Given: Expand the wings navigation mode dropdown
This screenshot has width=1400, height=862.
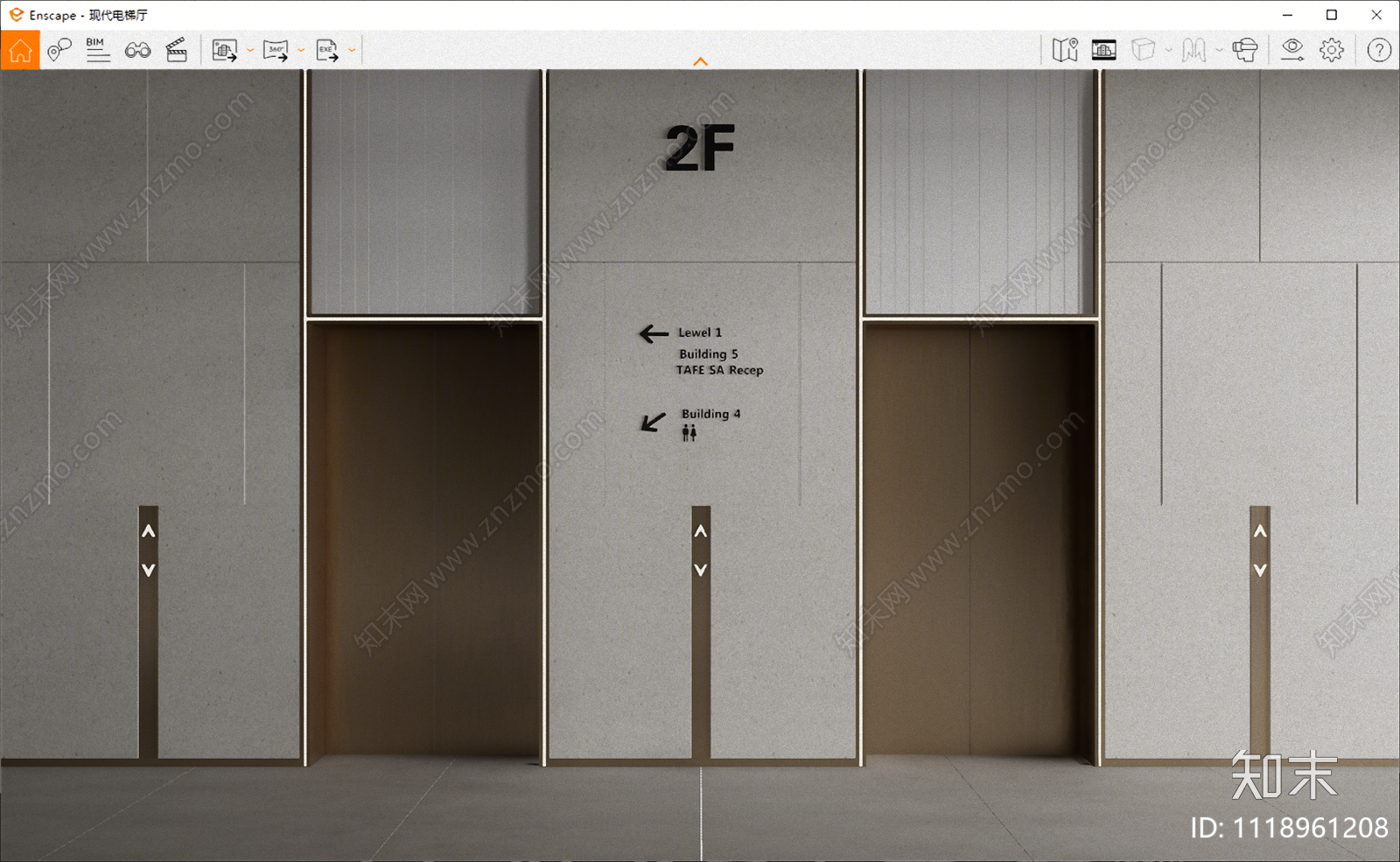Looking at the screenshot, I should (x=1219, y=51).
